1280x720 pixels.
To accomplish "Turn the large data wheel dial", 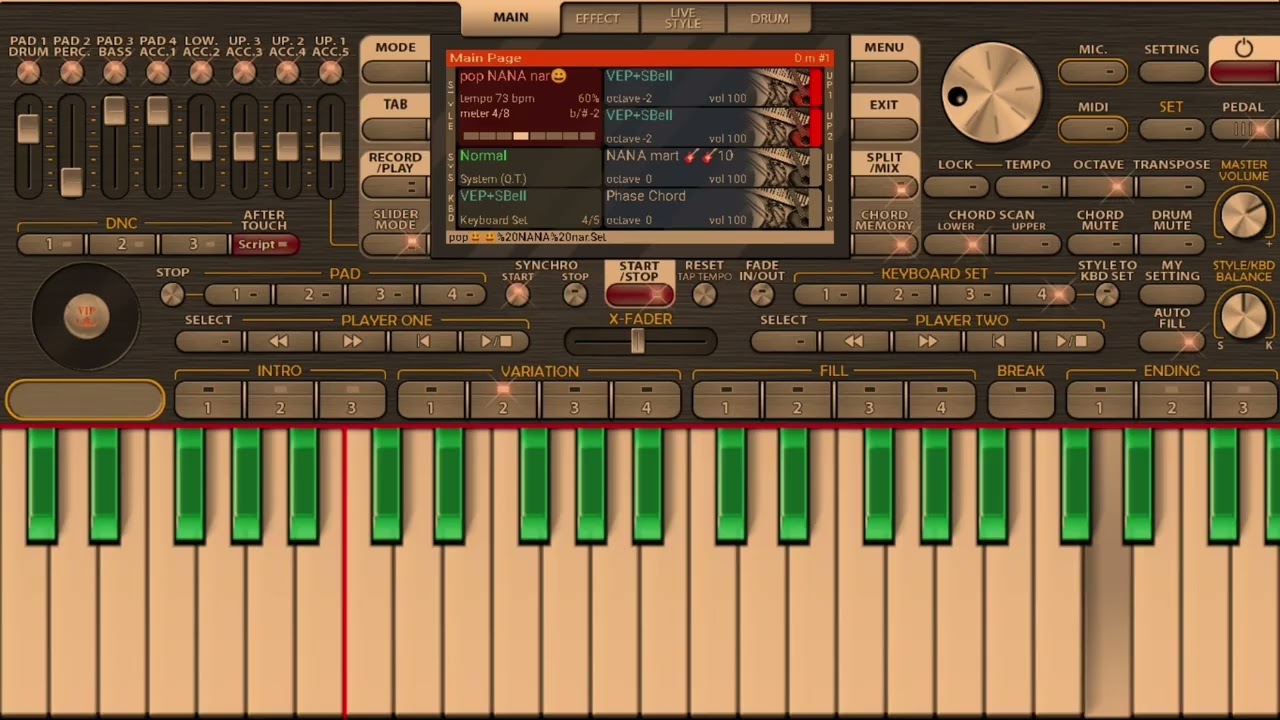I will point(992,92).
